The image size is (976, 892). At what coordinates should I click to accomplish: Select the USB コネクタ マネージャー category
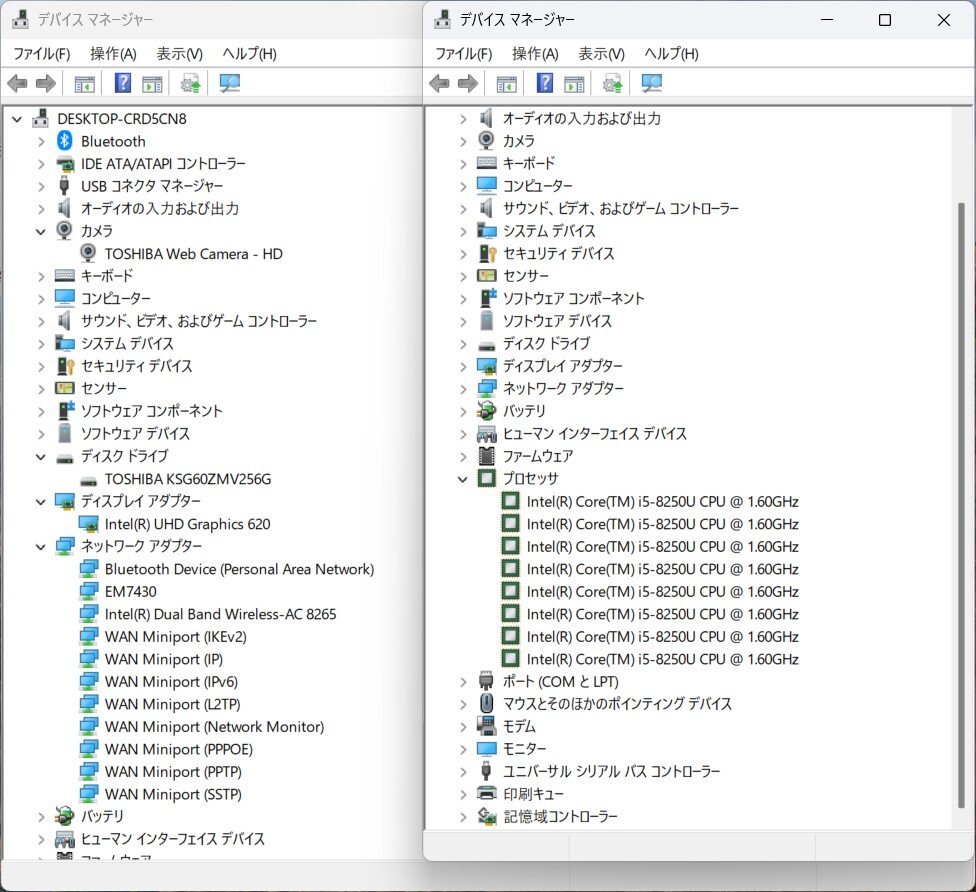(x=152, y=186)
